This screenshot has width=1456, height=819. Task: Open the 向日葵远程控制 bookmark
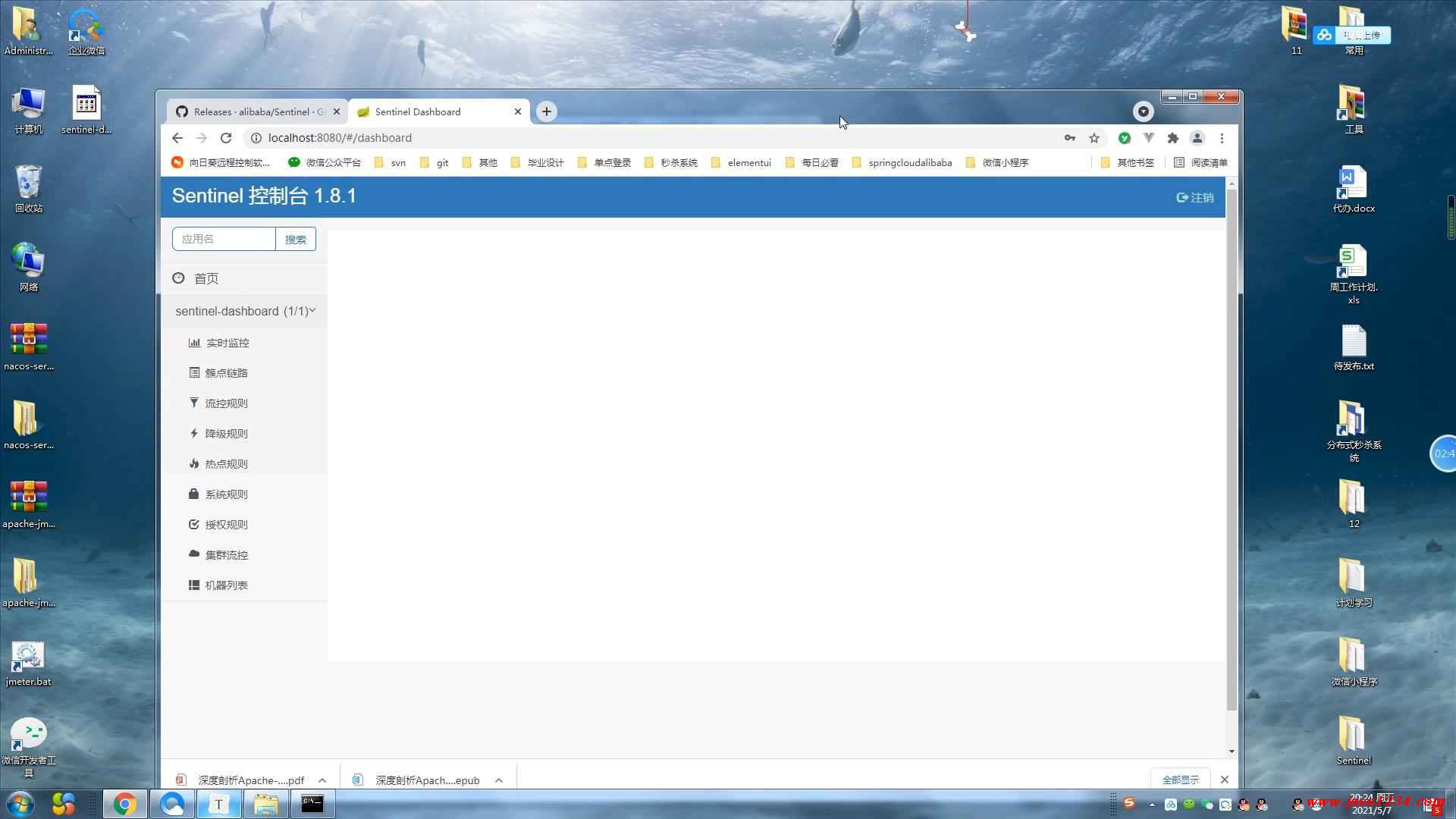[x=221, y=162]
